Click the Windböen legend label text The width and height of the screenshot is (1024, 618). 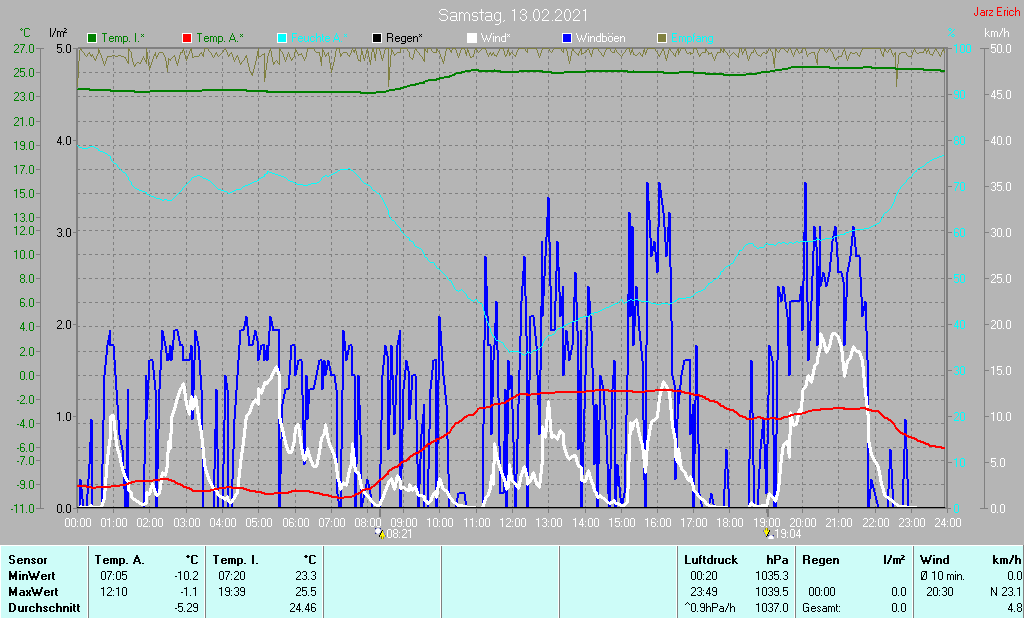[x=602, y=38]
